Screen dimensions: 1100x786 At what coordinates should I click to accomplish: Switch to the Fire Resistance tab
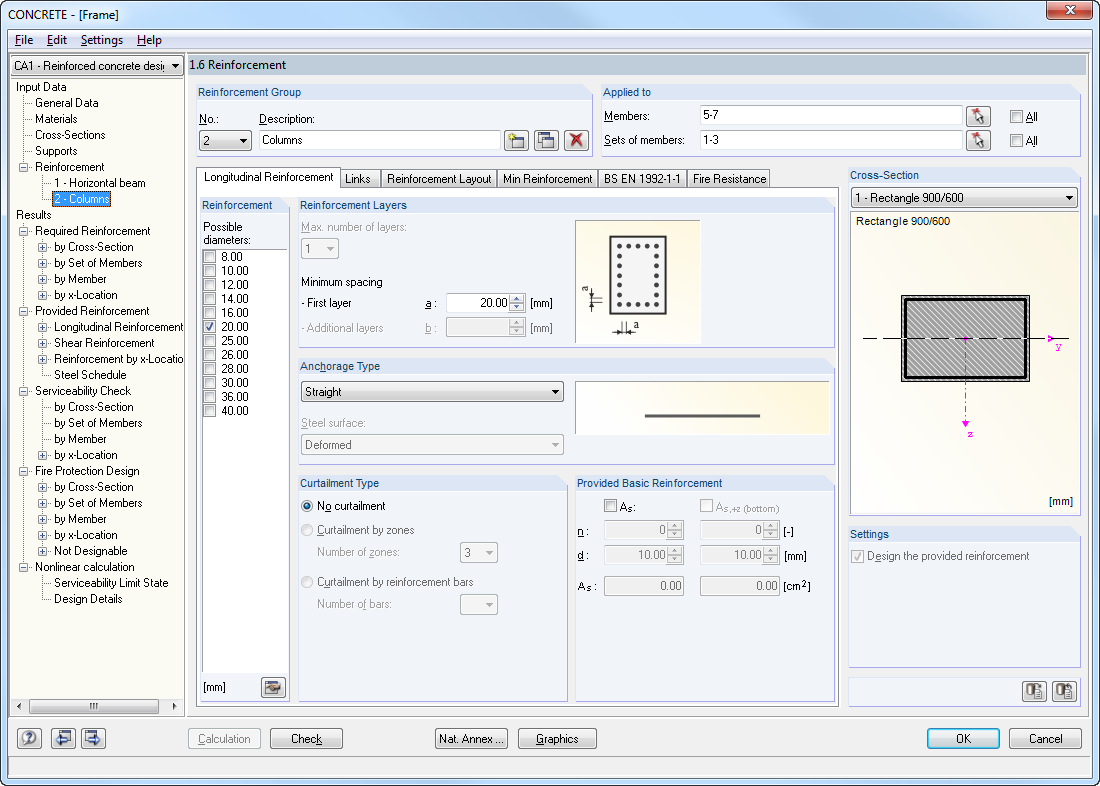point(729,179)
